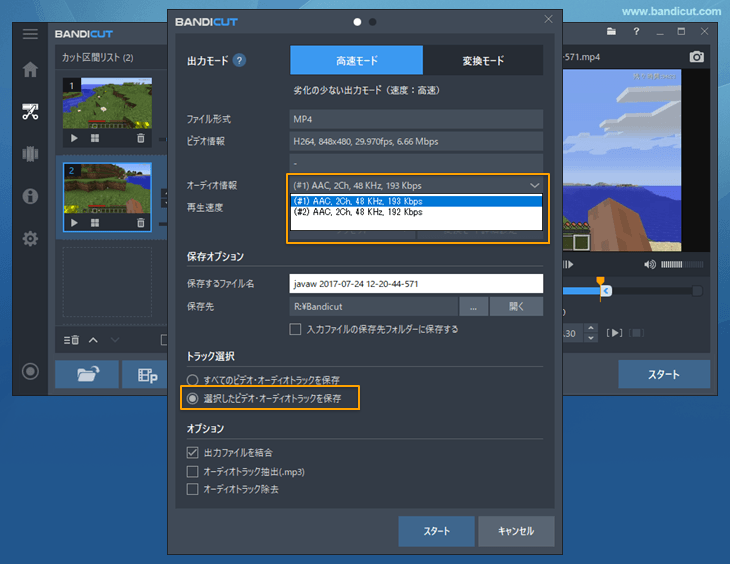Delete segment 1 with trash icon

tap(141, 138)
